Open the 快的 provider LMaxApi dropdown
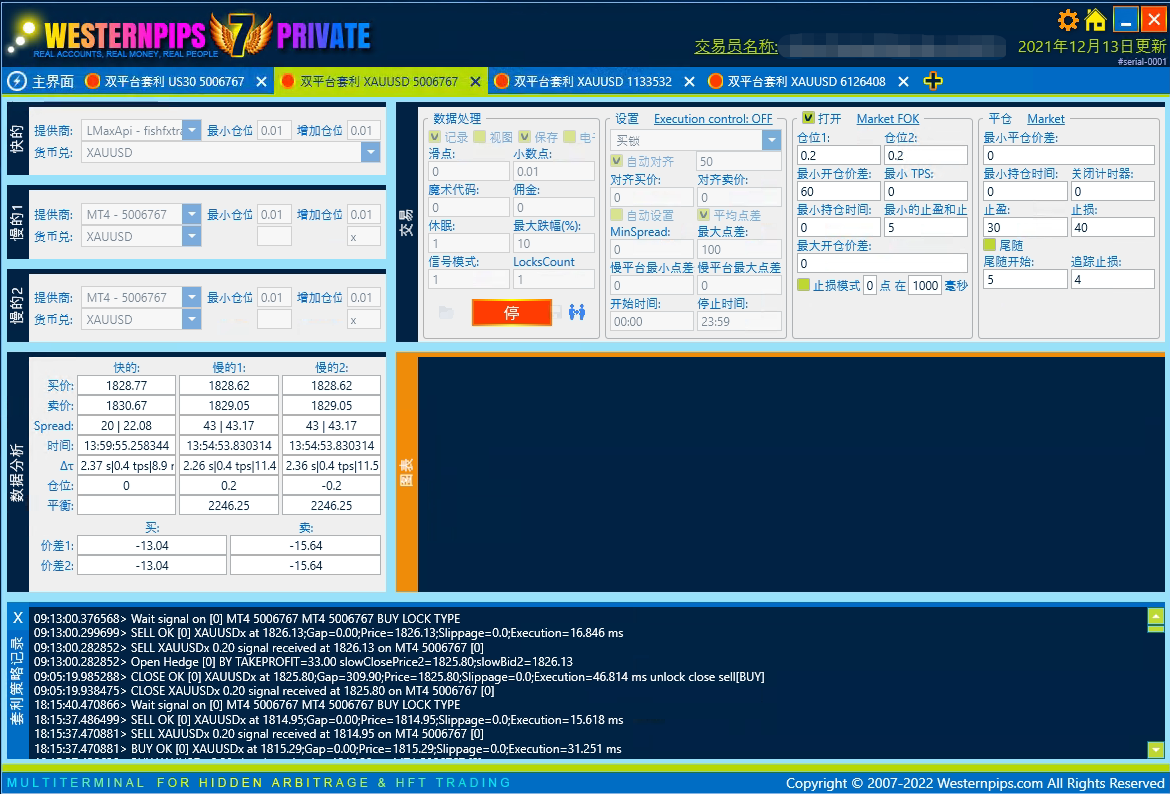This screenshot has width=1170, height=794. [x=192, y=131]
